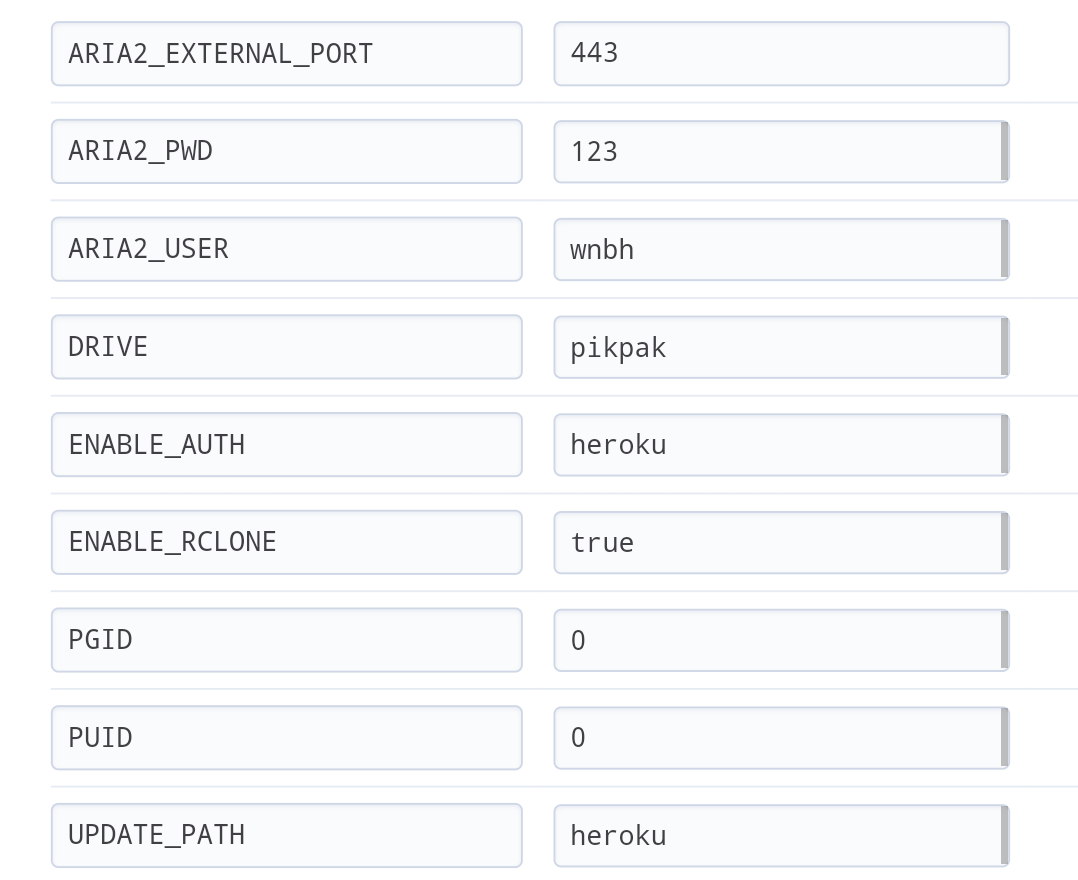Click the ENABLE_AUTH key field
Viewport: 1078px width, 880px height.
click(286, 444)
